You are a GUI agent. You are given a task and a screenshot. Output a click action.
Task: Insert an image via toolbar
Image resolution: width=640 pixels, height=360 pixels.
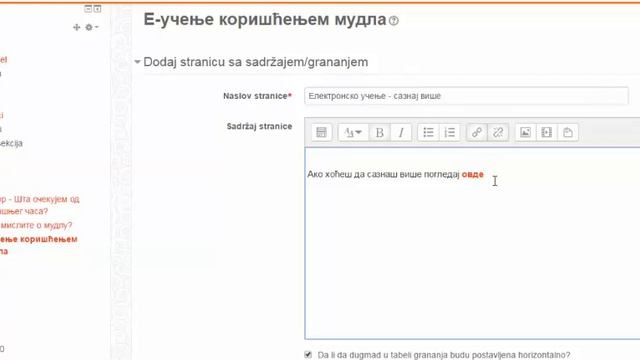(x=525, y=133)
